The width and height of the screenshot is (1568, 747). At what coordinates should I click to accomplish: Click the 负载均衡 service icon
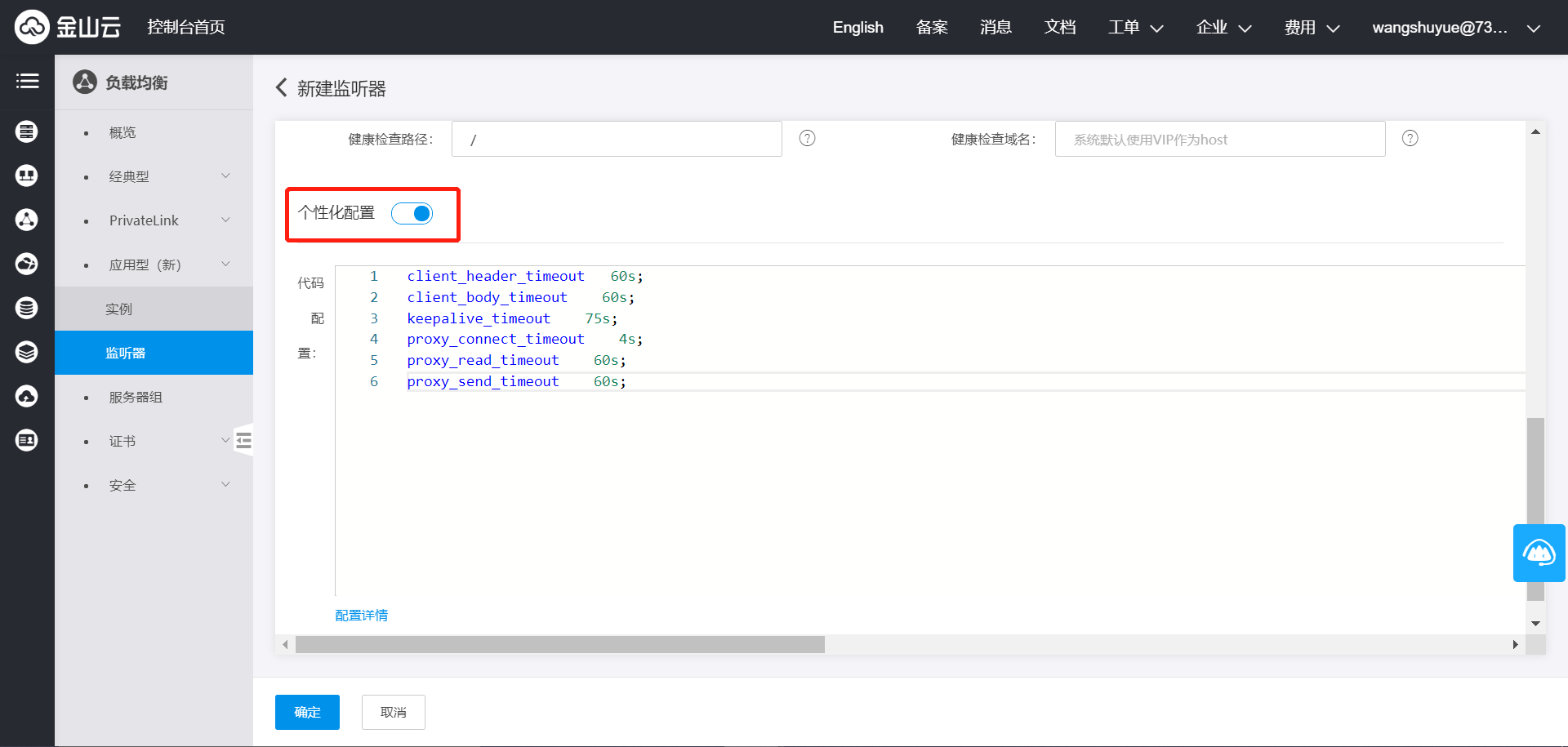click(85, 82)
